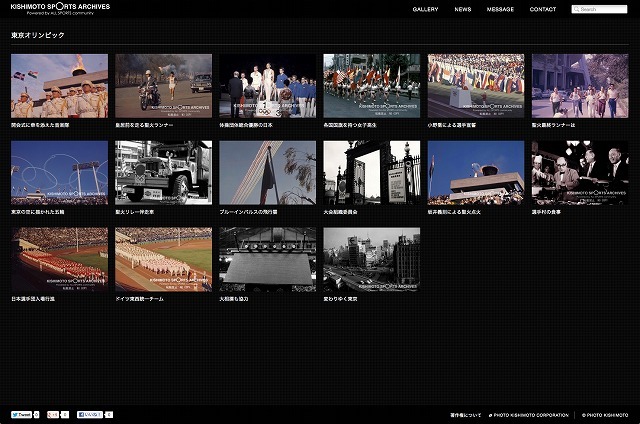Click caption 聖火最終ランナーは
Screen dimensions: 640x424
pyautogui.click(x=553, y=125)
